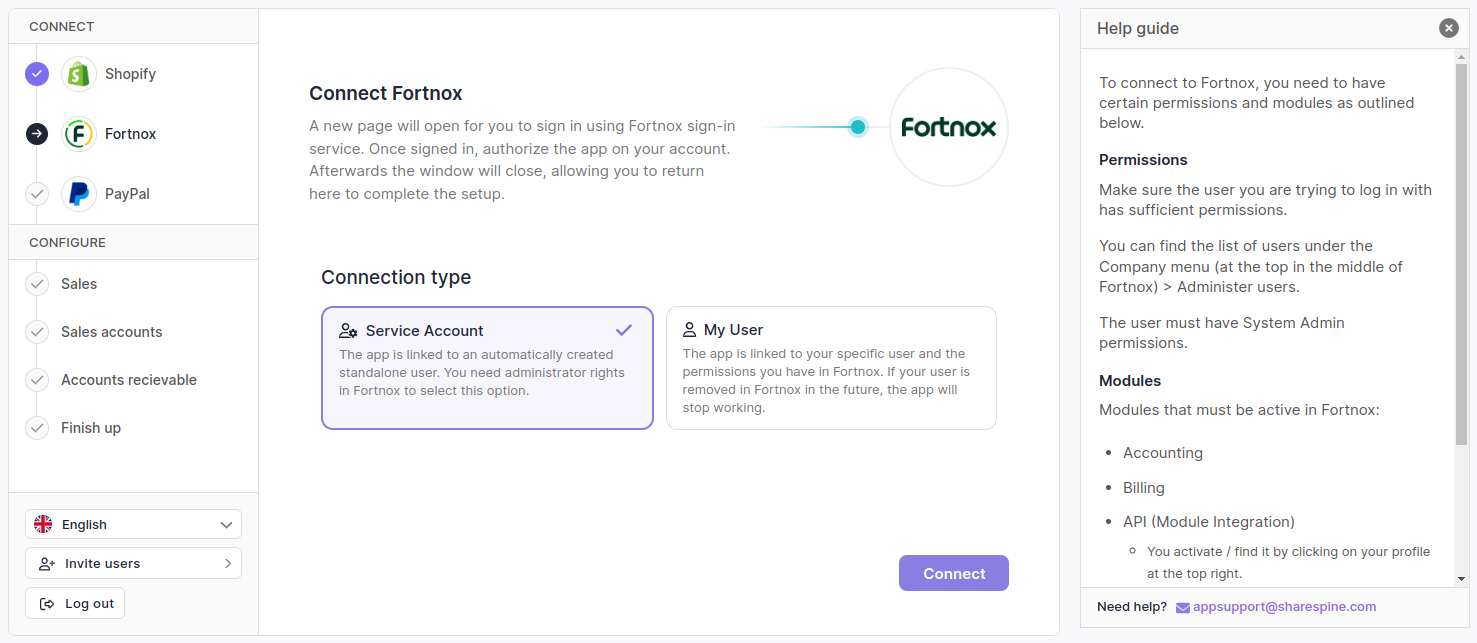Click the Log out button
1477x643 pixels.
(75, 603)
